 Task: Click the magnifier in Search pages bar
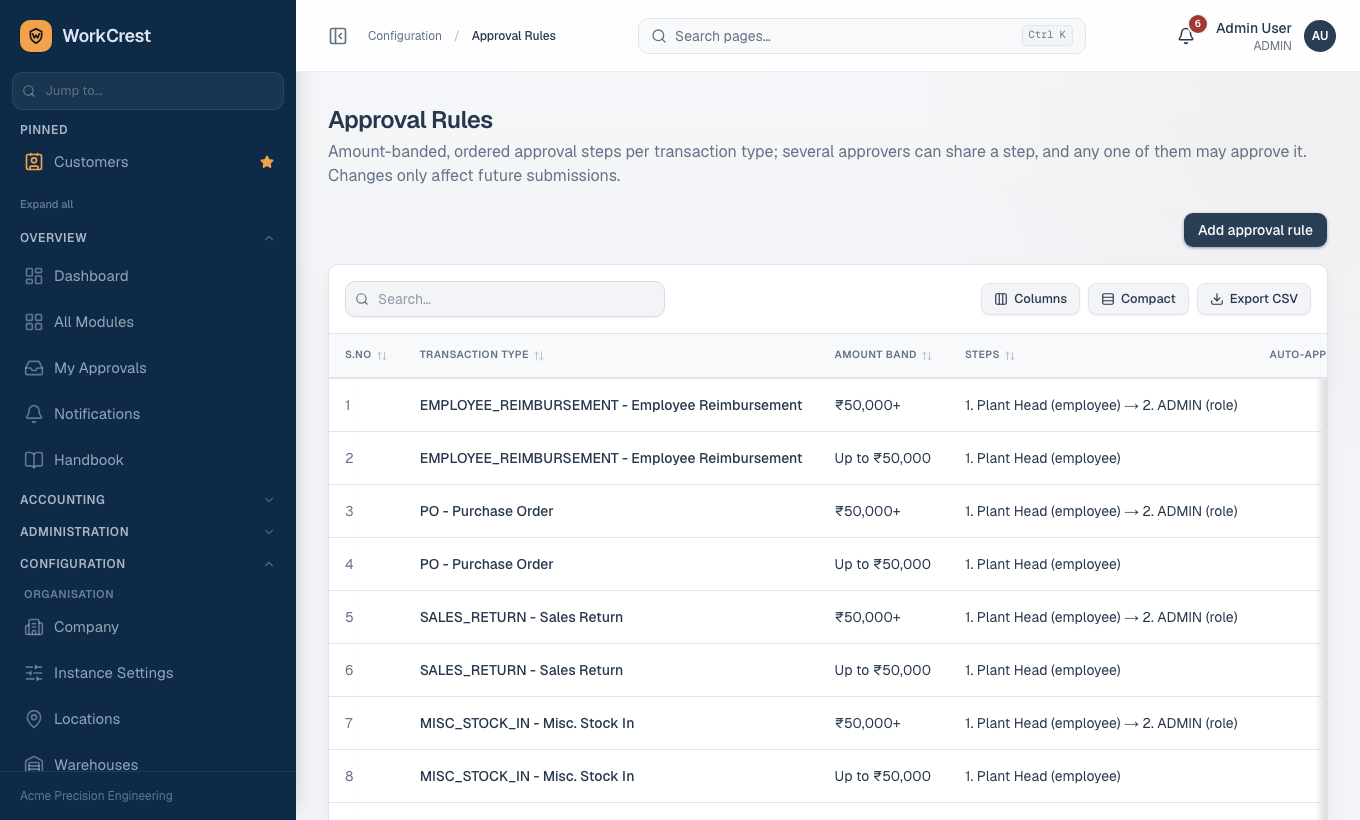[659, 36]
